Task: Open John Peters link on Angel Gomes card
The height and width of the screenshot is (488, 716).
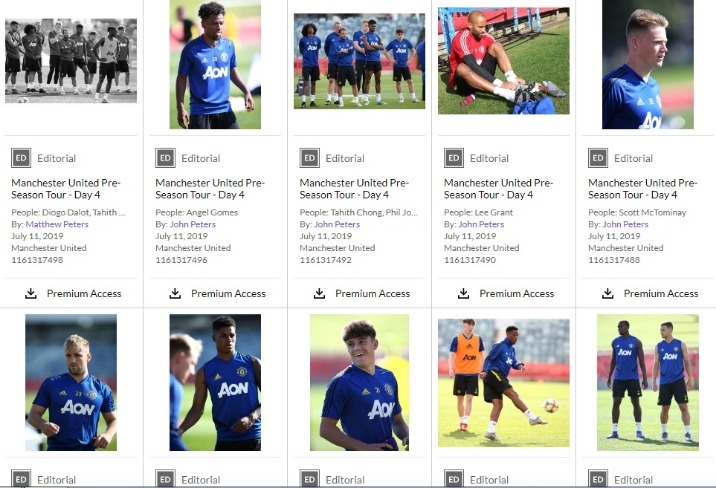Action: click(x=193, y=224)
